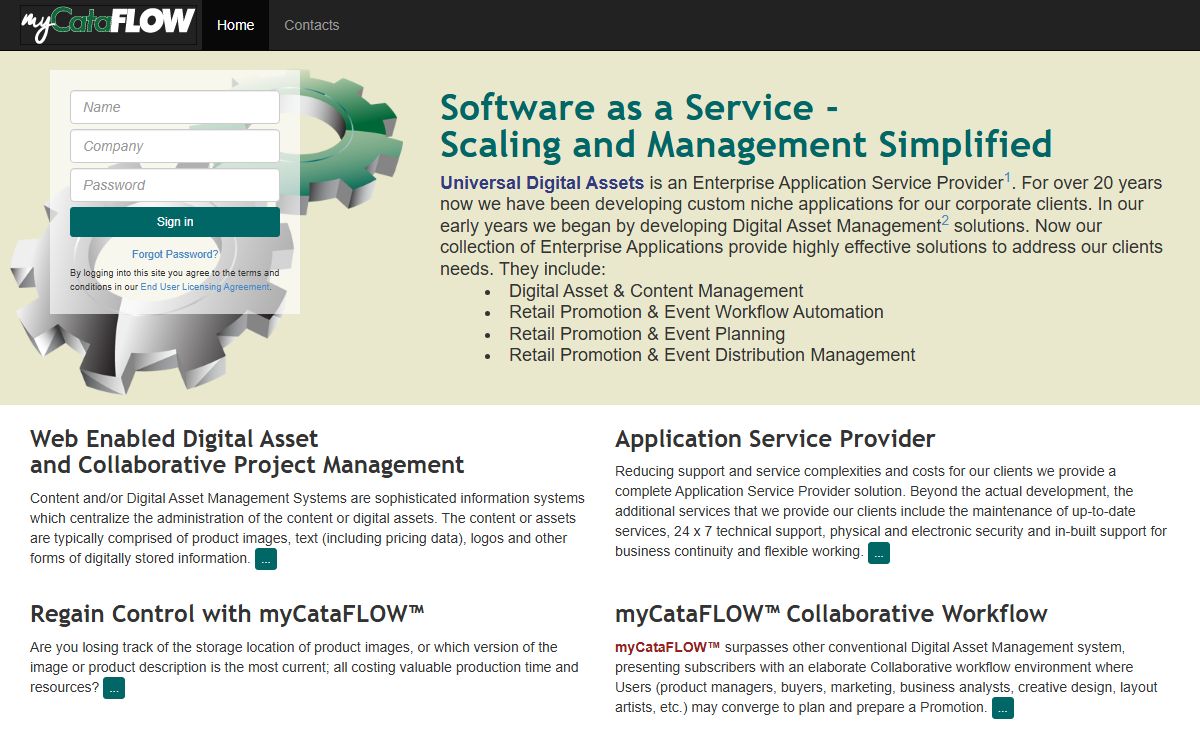This screenshot has width=1200, height=740.
Task: Expand the Web Enabled Digital Asset section
Action: coord(266,560)
